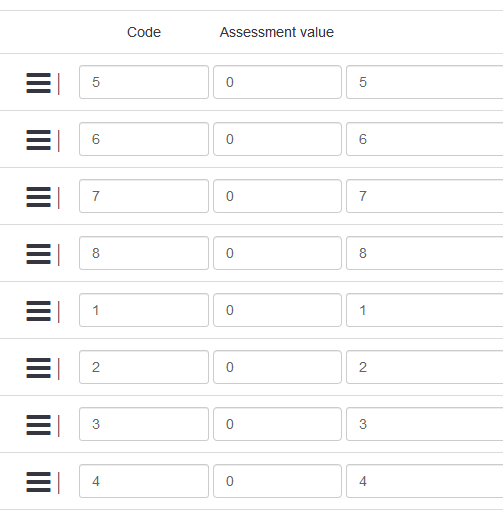Click the drag handle for code 3 row
The image size is (503, 513).
pyautogui.click(x=38, y=425)
